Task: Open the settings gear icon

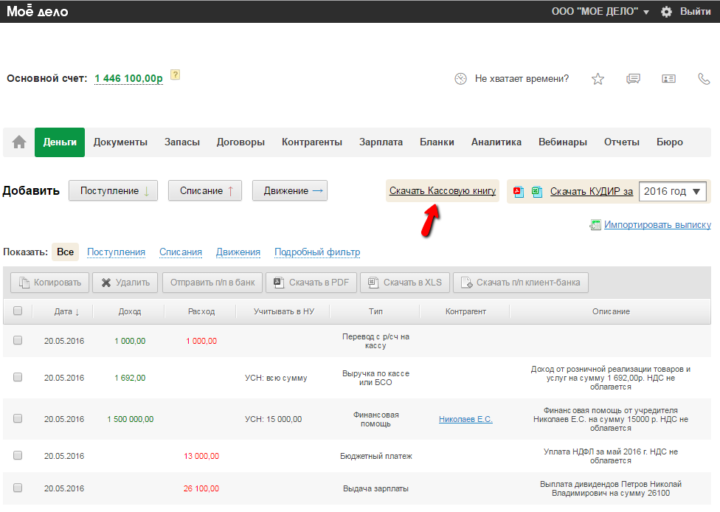Action: [666, 11]
